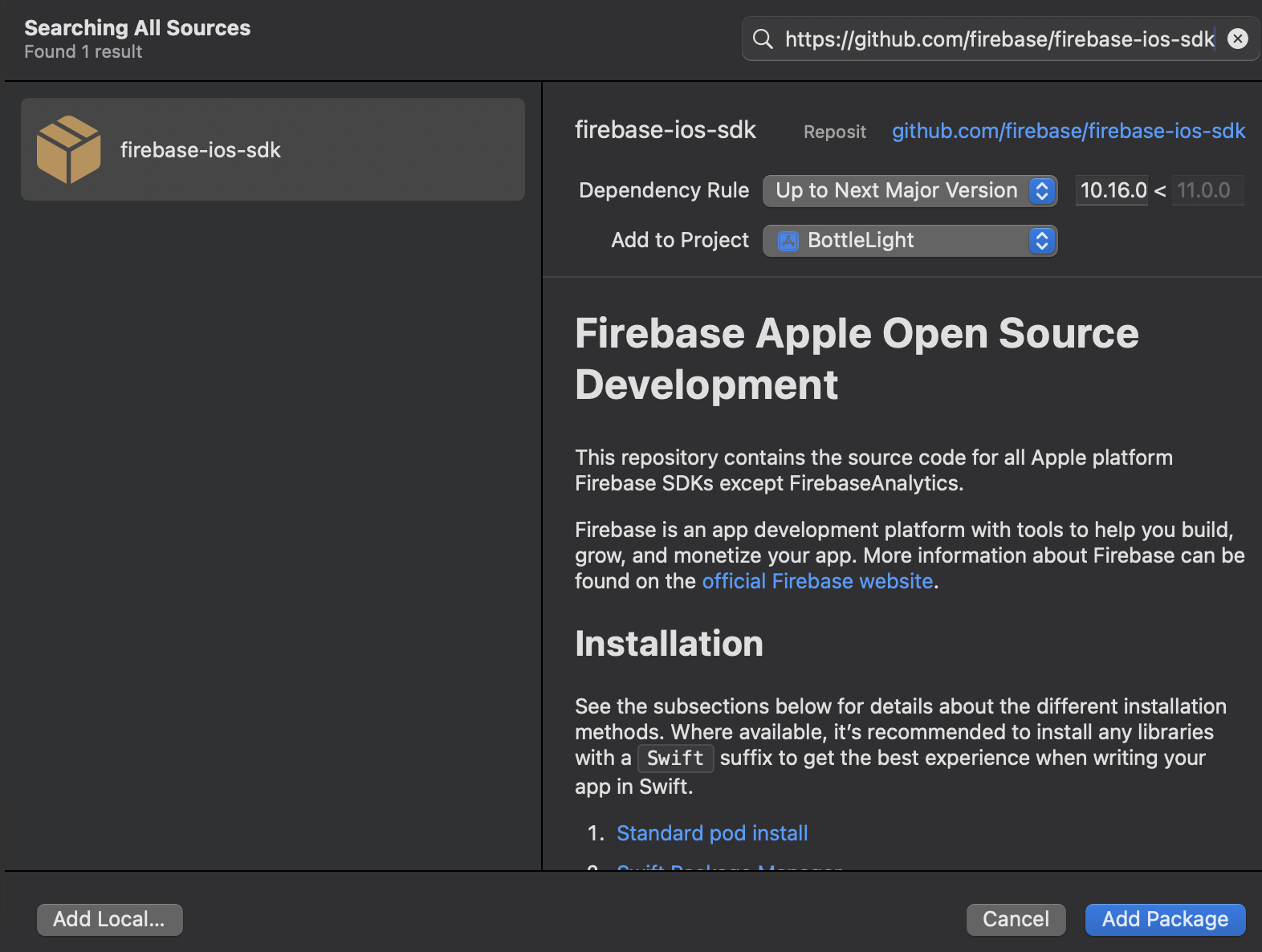This screenshot has height=952, width=1262.
Task: Select the firebase-ios-sdk result row
Action: (273, 149)
